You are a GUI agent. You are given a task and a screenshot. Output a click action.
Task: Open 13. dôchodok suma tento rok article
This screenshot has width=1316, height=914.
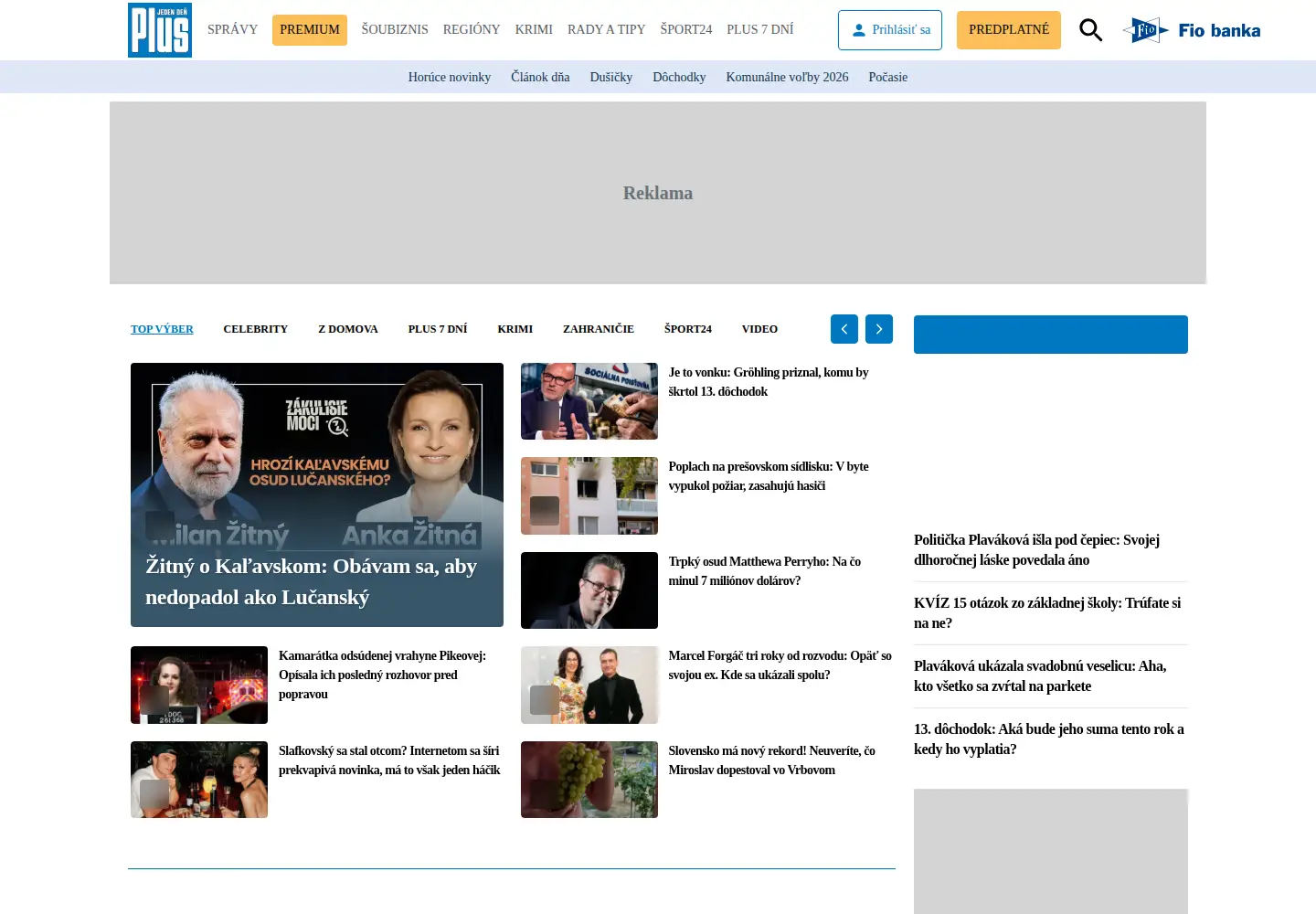pyautogui.click(x=1049, y=739)
